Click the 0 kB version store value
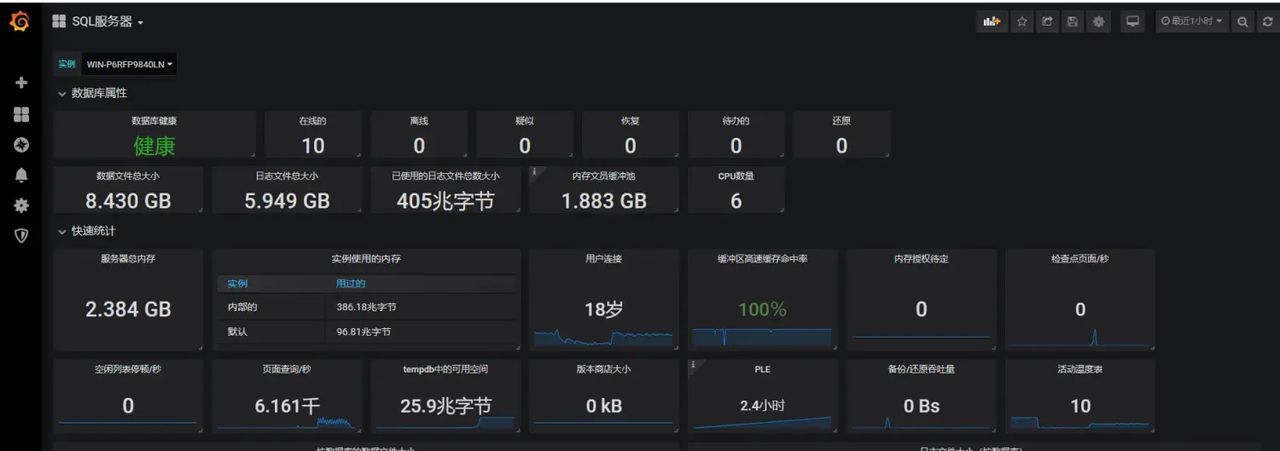Screen dimensions: 1280x451 (604, 406)
